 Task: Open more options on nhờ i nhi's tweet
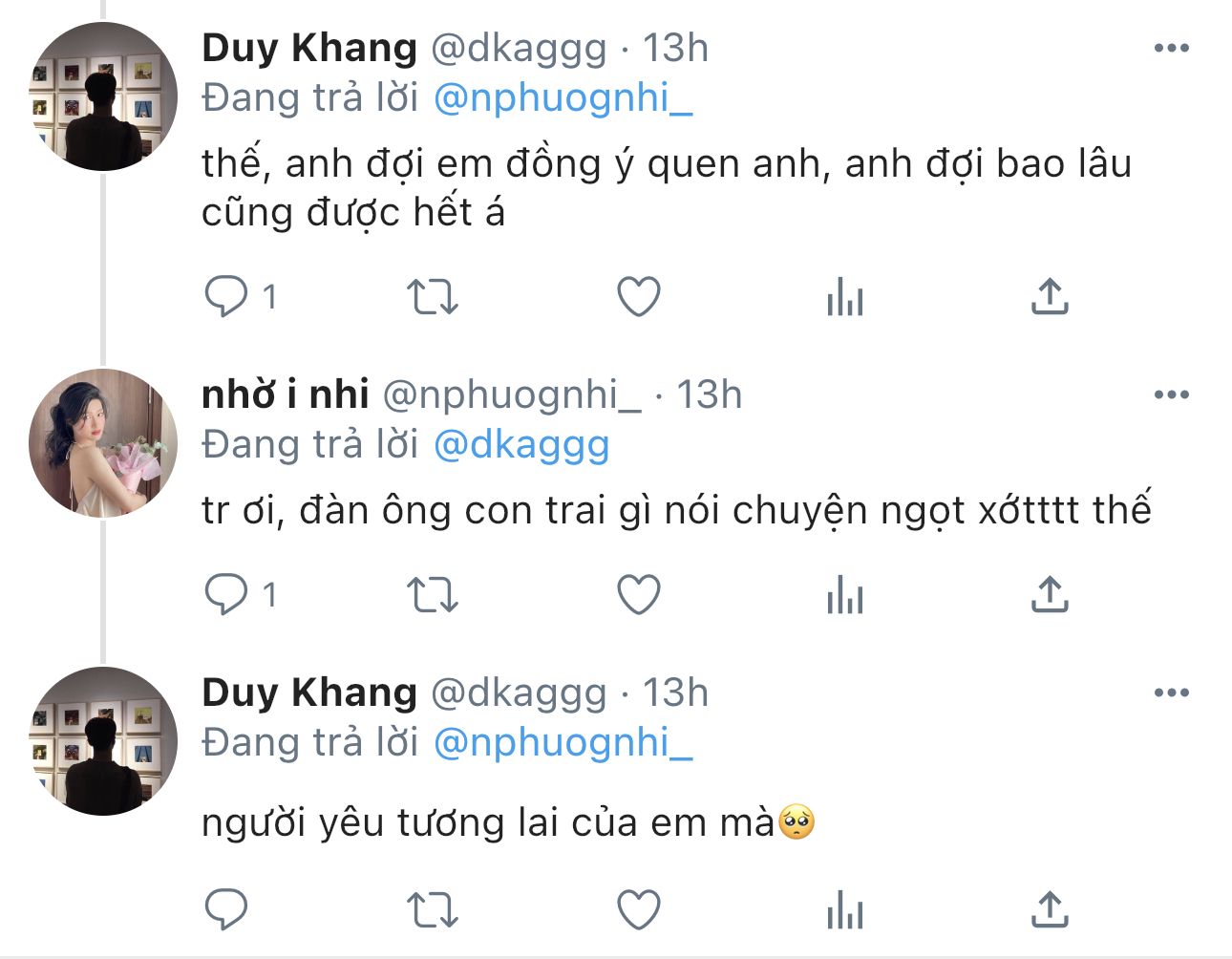[x=1171, y=394]
